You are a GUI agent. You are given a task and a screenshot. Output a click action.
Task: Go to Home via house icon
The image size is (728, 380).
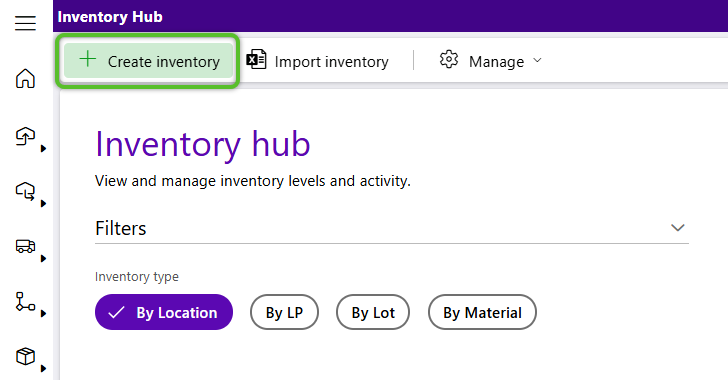pyautogui.click(x=25, y=78)
